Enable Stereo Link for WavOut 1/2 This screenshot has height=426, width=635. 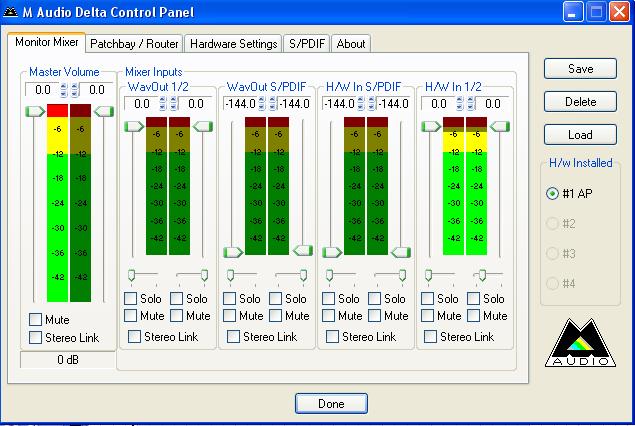[134, 337]
